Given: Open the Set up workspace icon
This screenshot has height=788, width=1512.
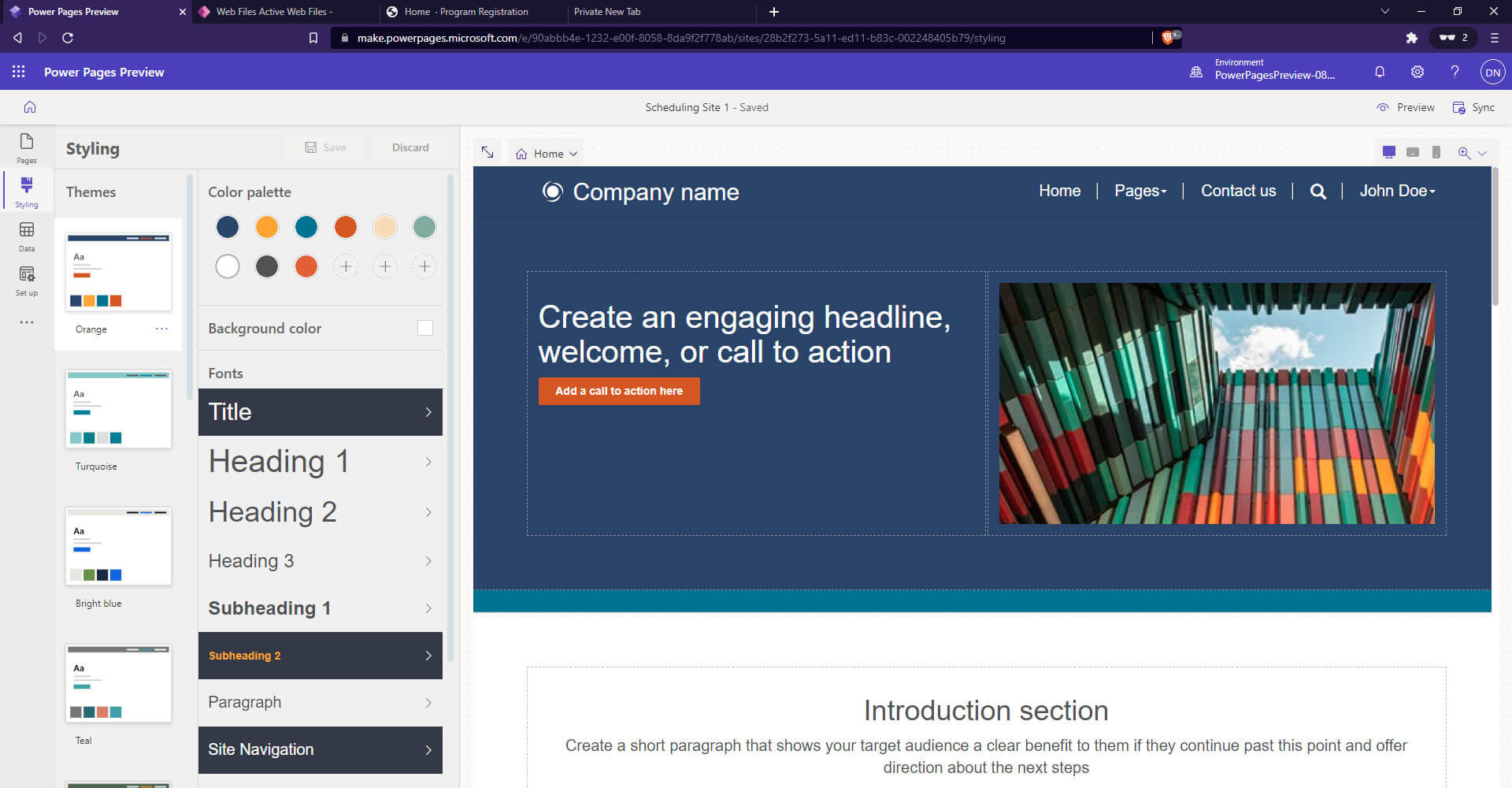Looking at the screenshot, I should coord(26,278).
